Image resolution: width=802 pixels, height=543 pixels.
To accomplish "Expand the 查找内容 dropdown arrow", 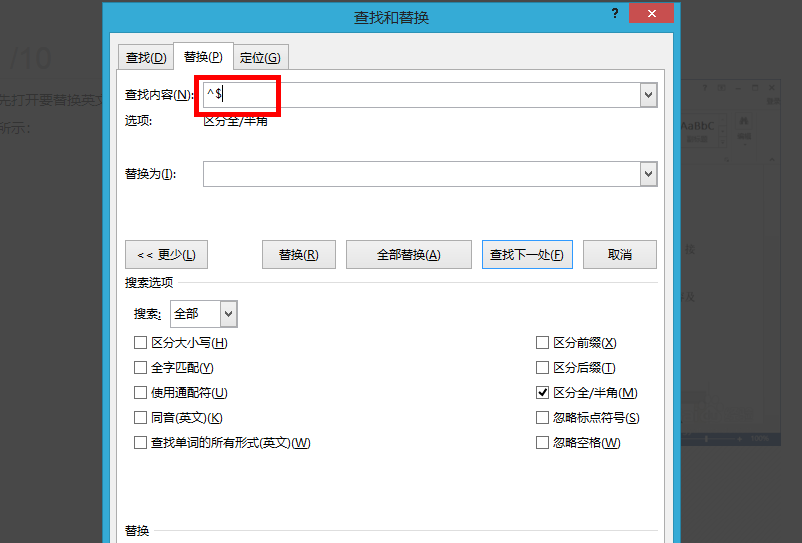I will [649, 95].
